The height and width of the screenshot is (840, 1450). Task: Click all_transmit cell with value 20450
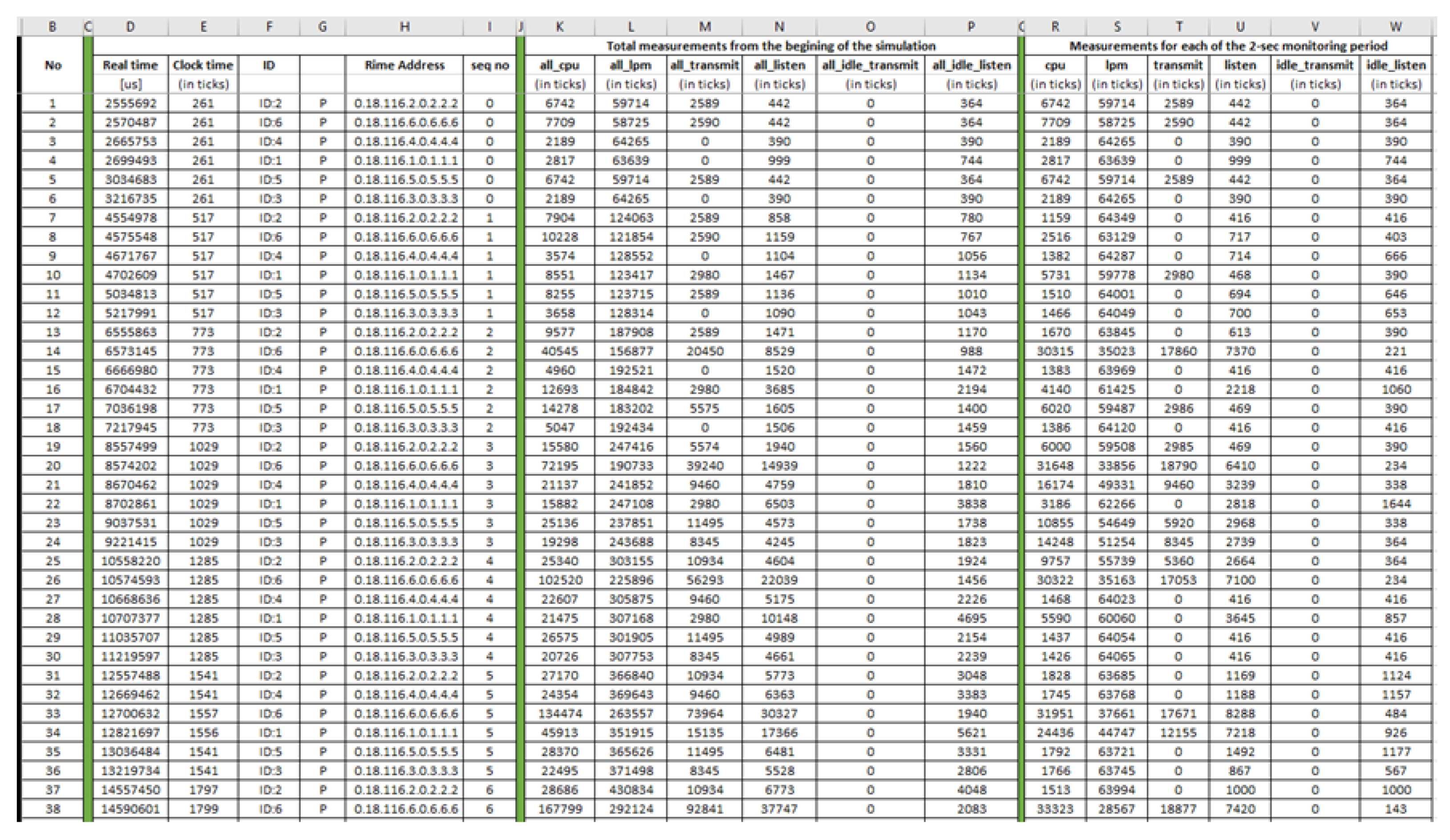point(704,351)
